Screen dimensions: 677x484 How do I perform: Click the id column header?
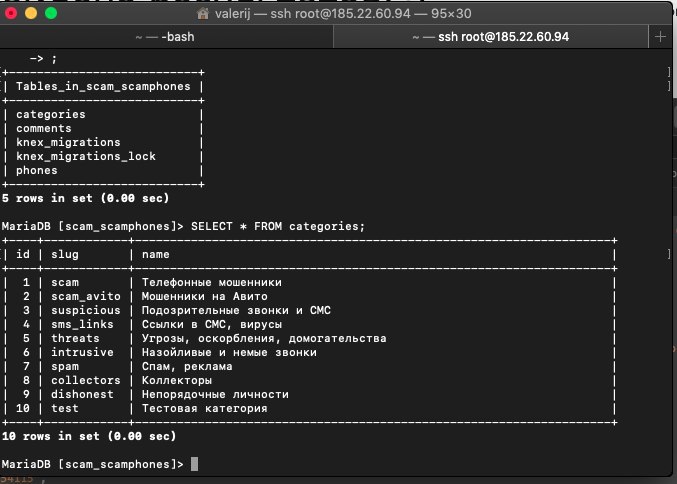tap(23, 254)
